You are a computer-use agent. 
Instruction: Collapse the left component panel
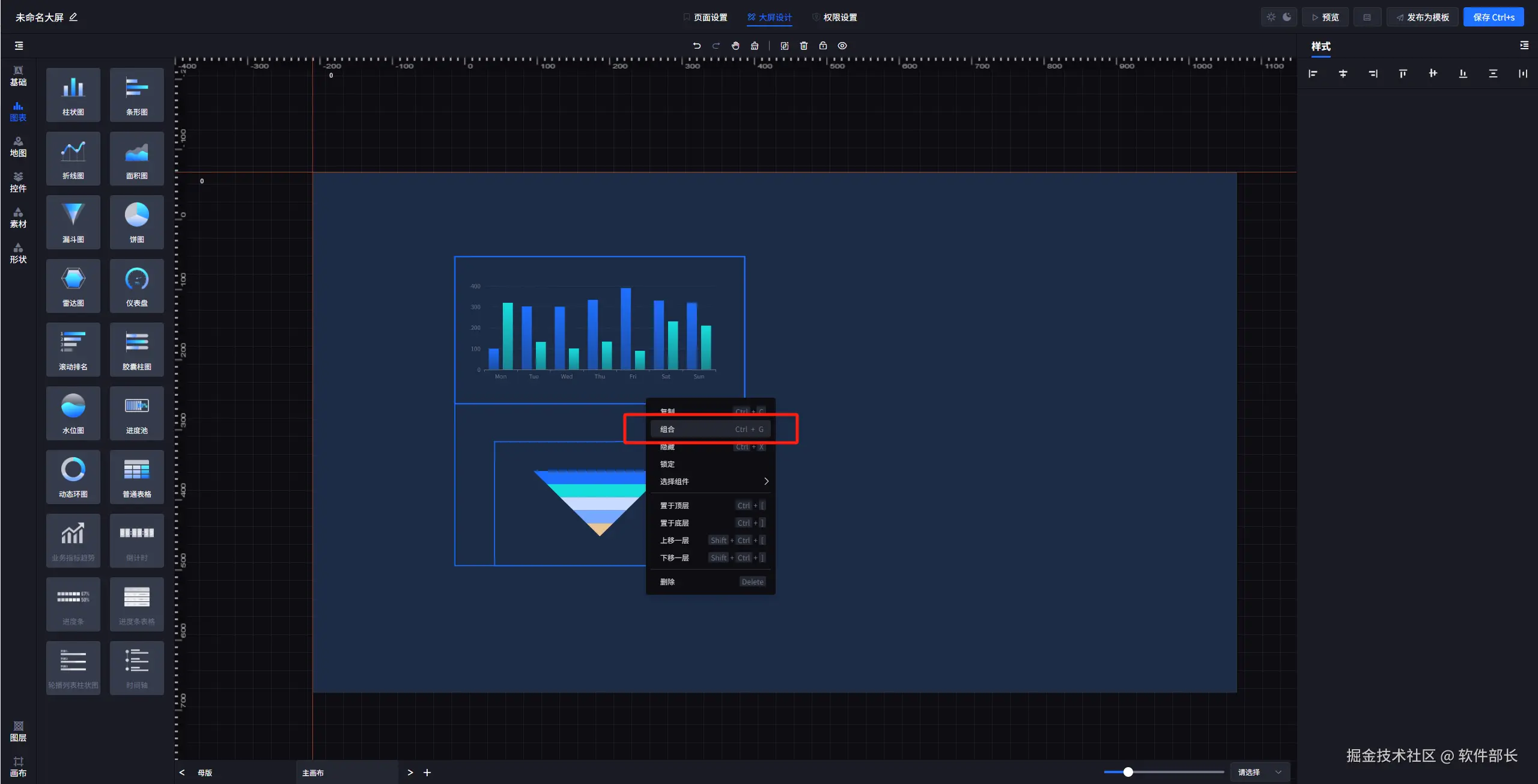[x=19, y=46]
